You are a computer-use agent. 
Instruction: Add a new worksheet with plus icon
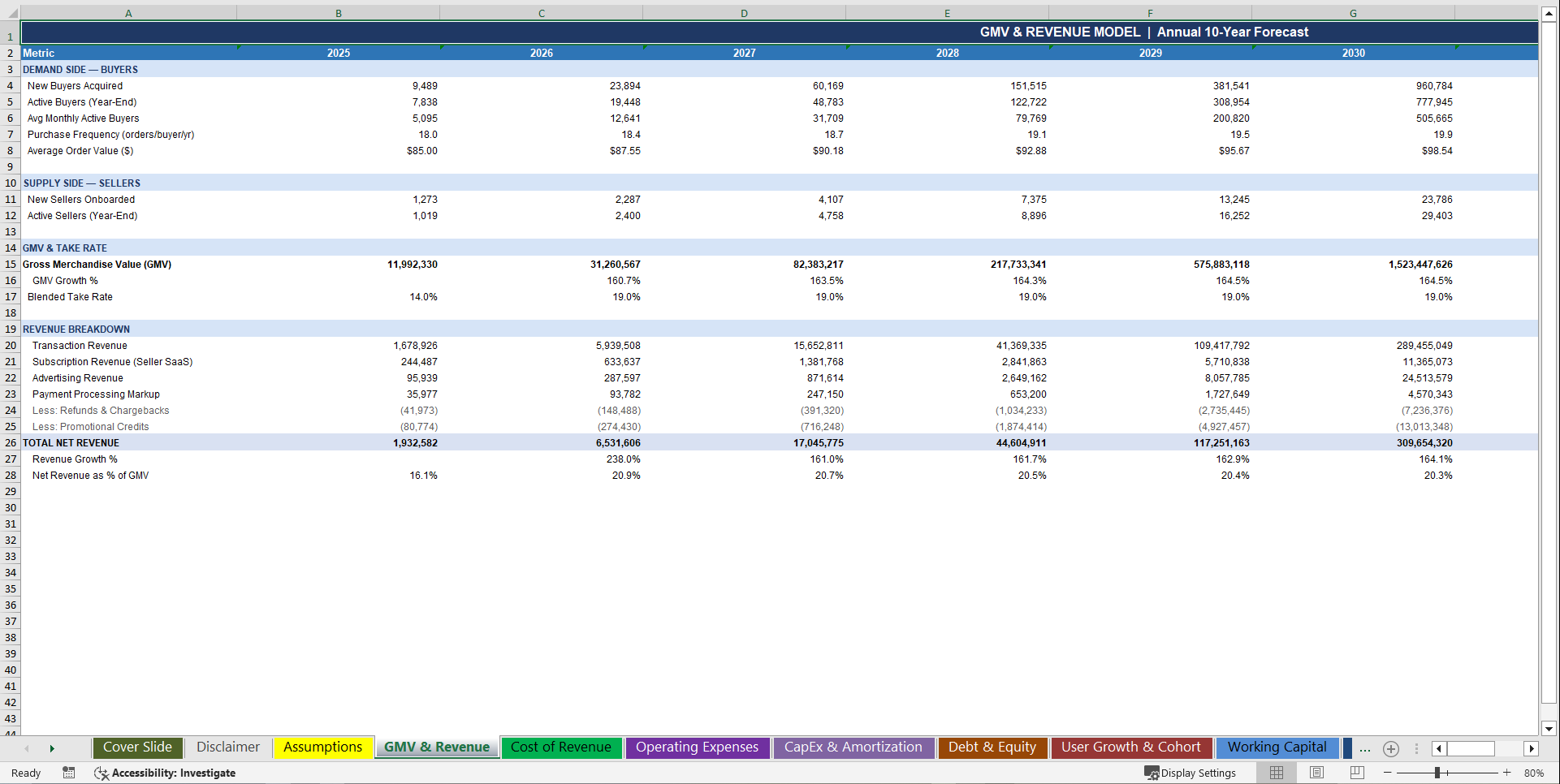point(1390,748)
